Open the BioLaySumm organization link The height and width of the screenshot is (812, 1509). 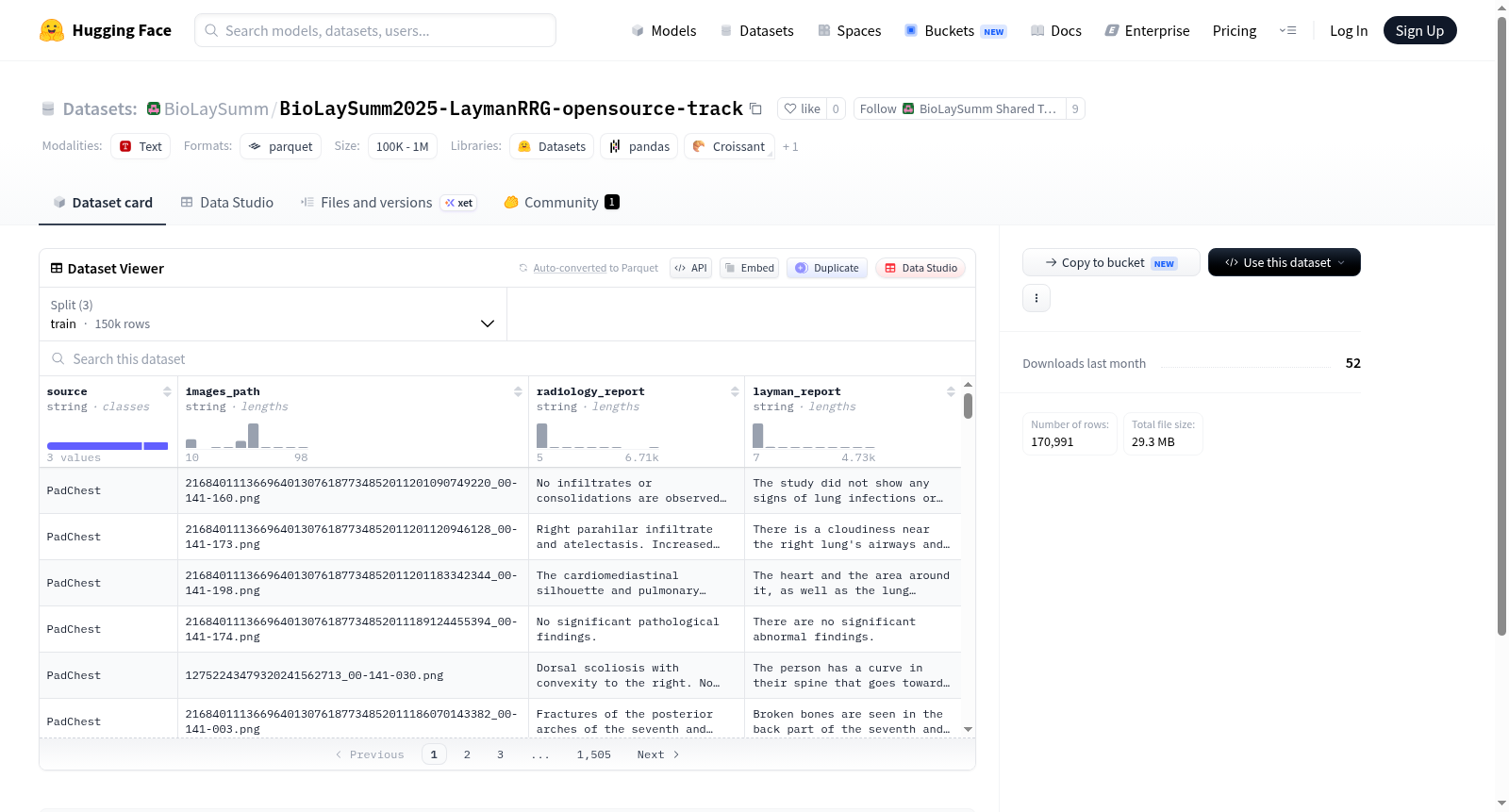216,108
